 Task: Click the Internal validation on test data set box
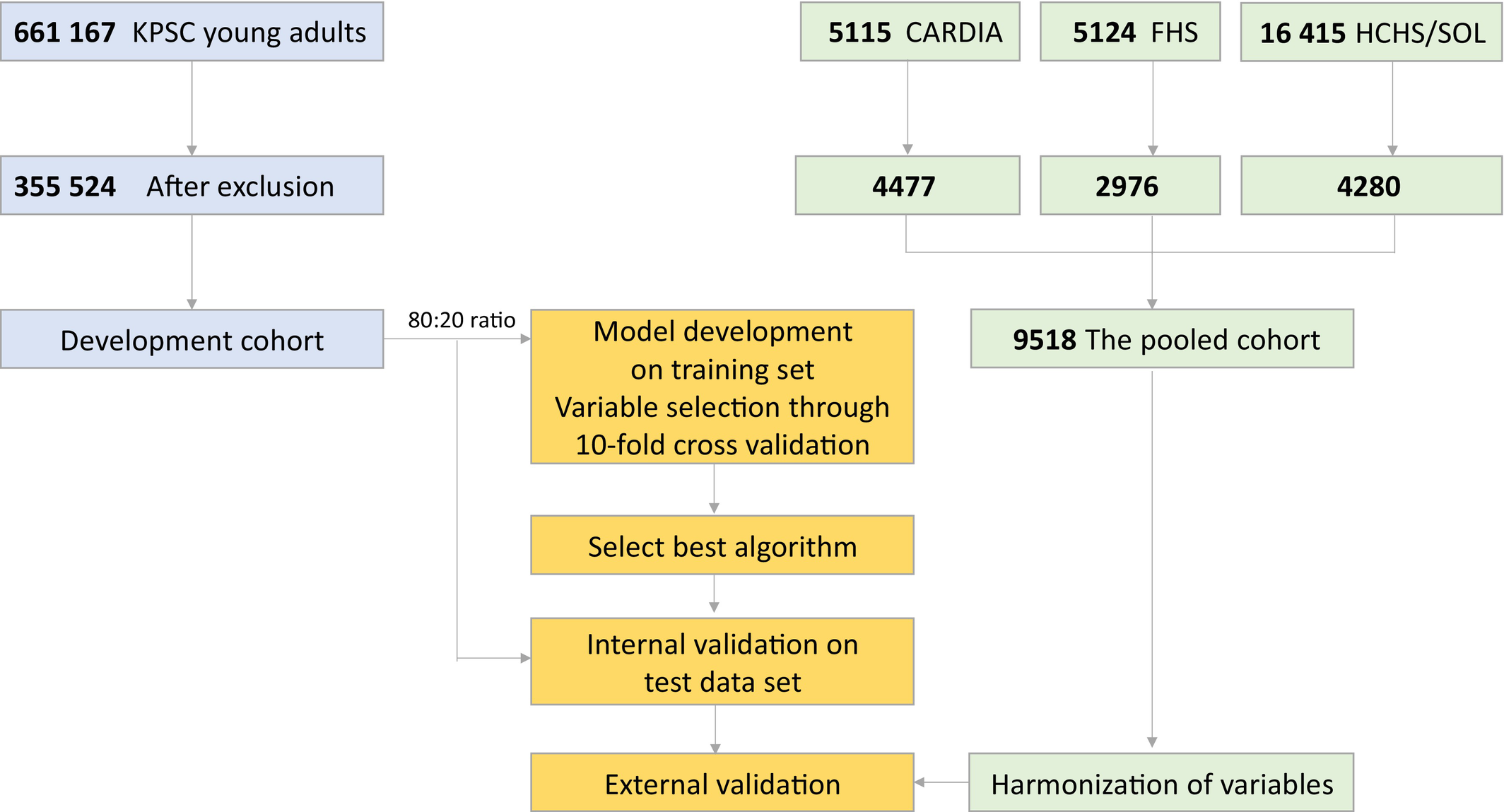(722, 662)
